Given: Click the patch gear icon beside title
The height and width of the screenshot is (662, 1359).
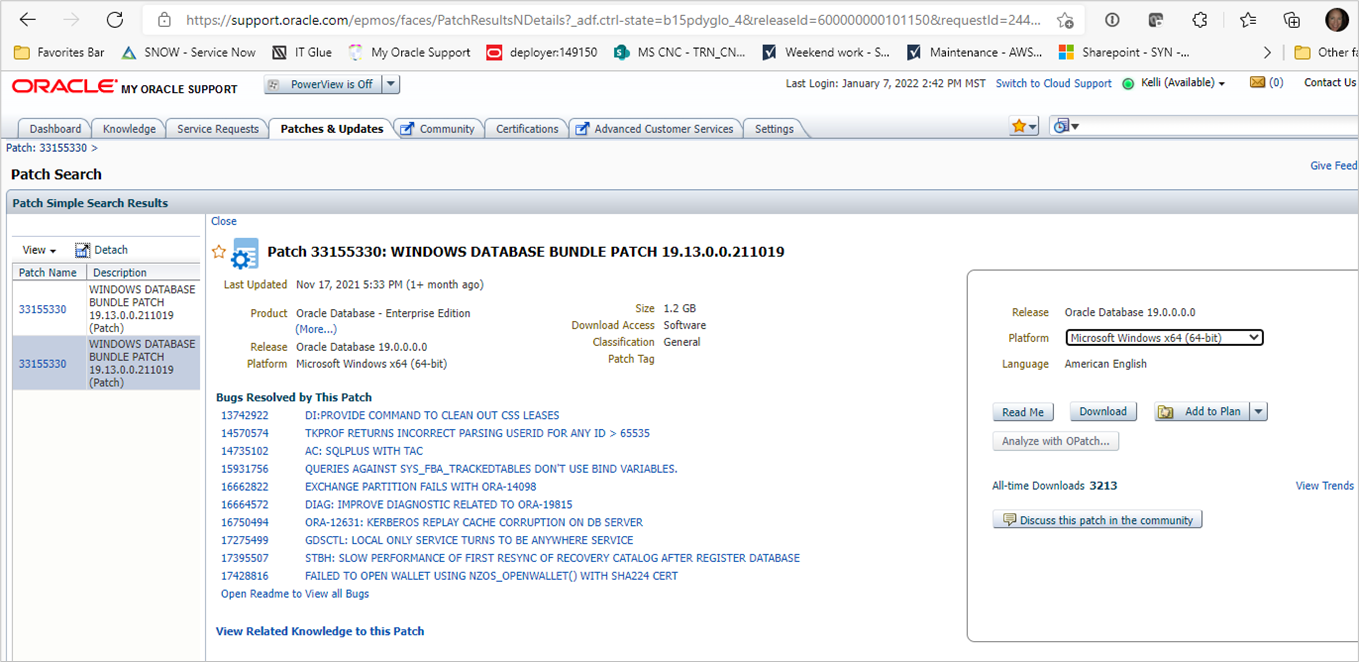Looking at the screenshot, I should (245, 254).
